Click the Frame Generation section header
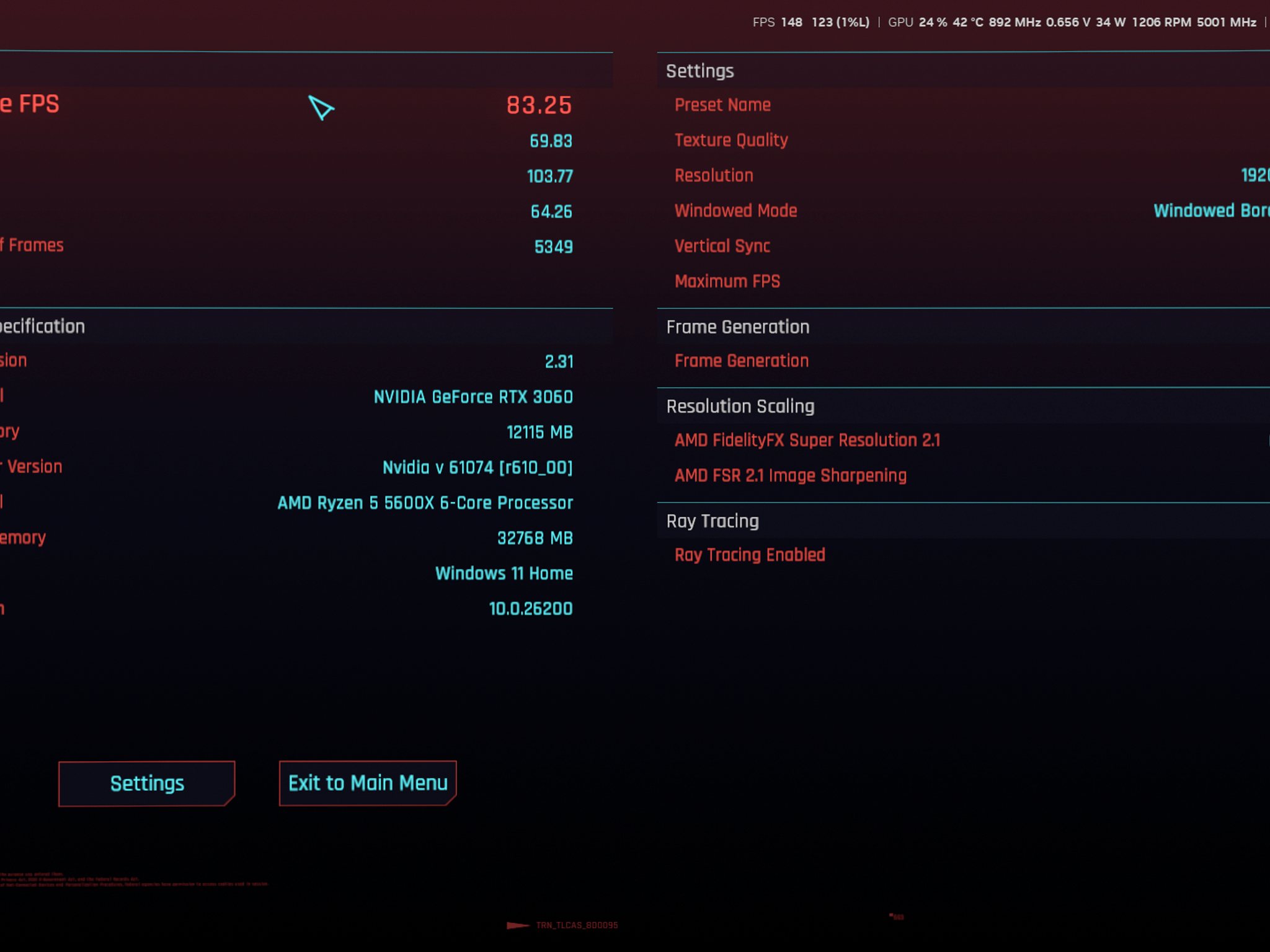The height and width of the screenshot is (952, 1270). (x=738, y=327)
